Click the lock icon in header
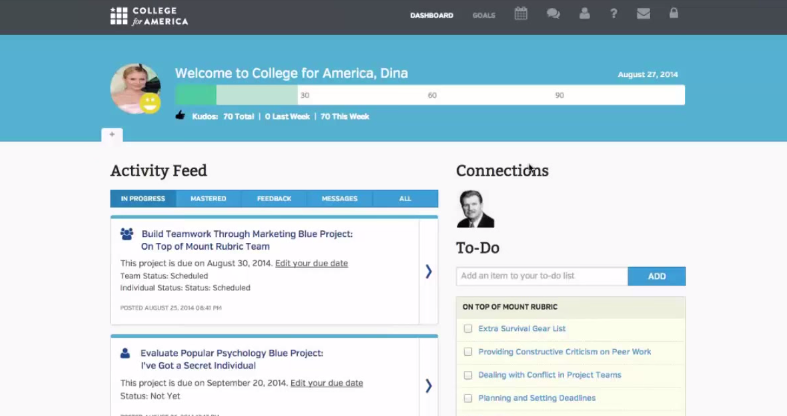787x416 pixels. (674, 13)
